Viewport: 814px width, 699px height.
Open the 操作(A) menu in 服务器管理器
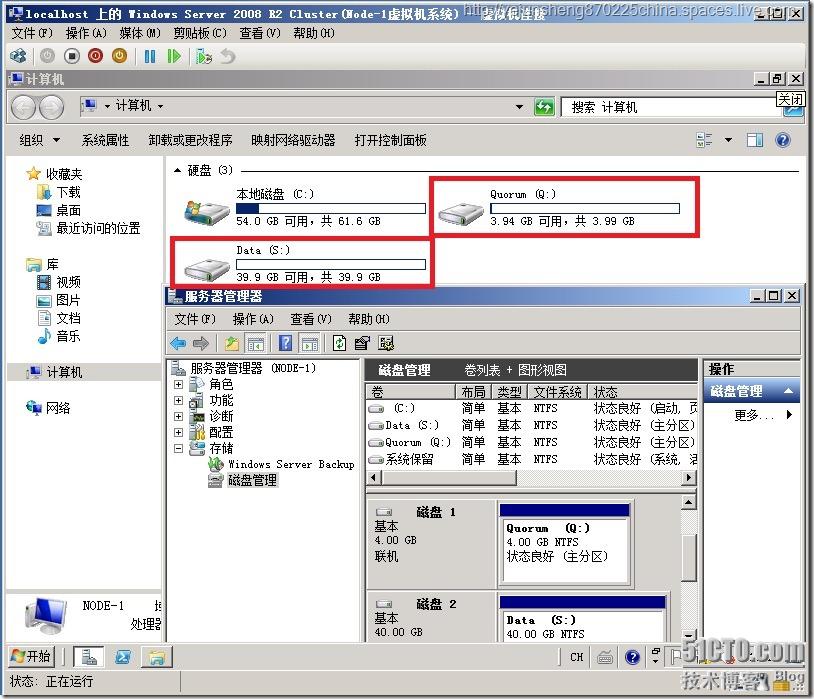[253, 319]
